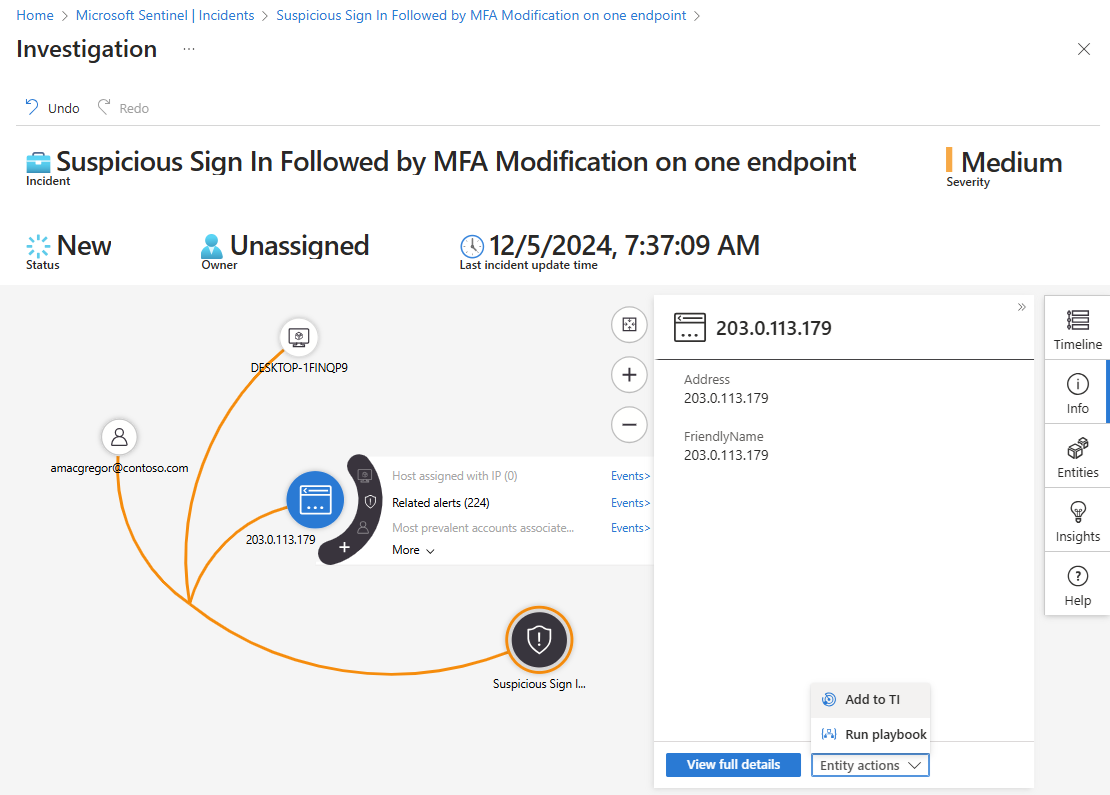The height and width of the screenshot is (795, 1110).
Task: Expand the More exploration queries list
Action: [413, 550]
